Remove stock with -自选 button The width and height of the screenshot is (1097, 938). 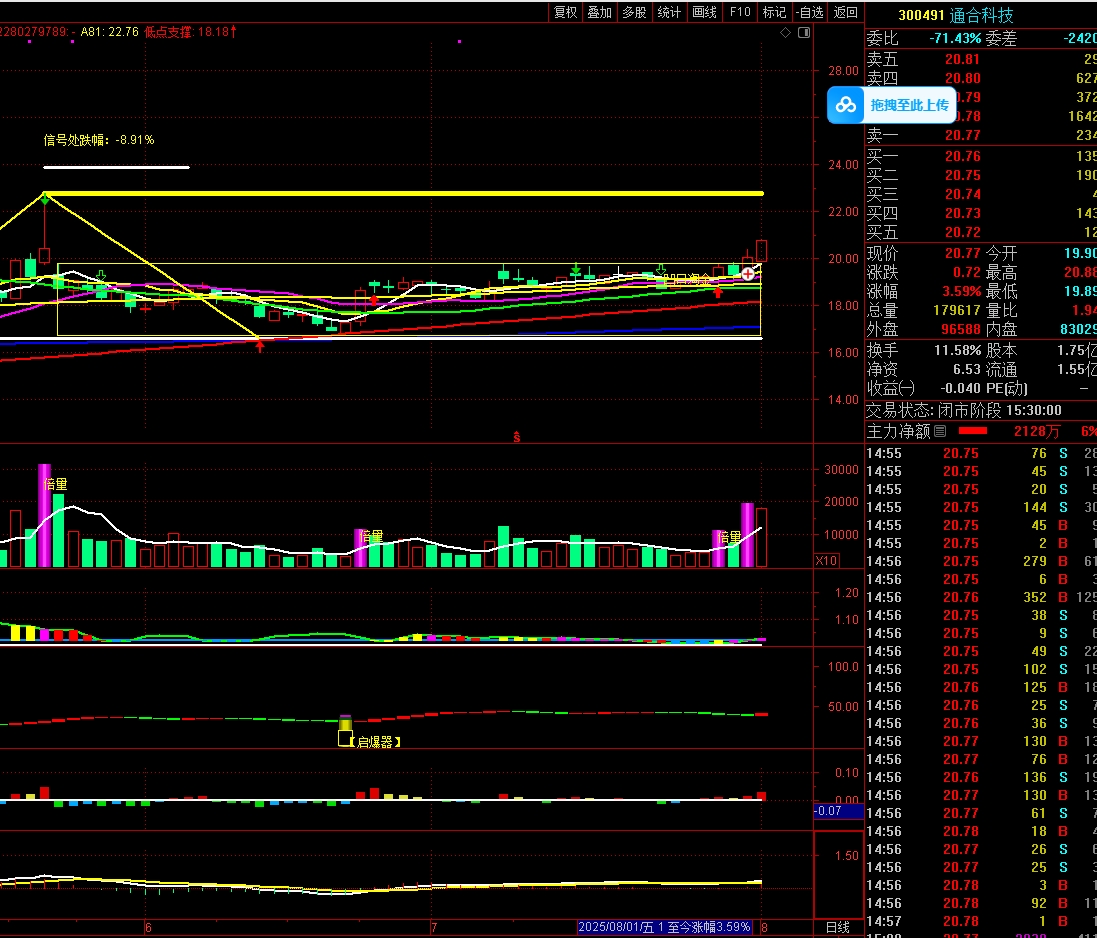[x=810, y=12]
